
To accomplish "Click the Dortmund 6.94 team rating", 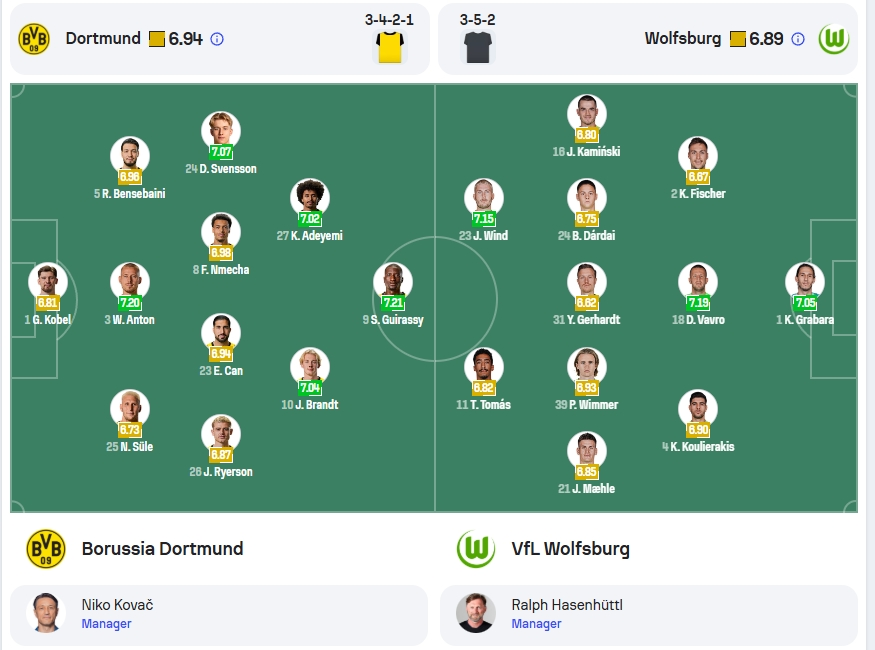I will [185, 39].
